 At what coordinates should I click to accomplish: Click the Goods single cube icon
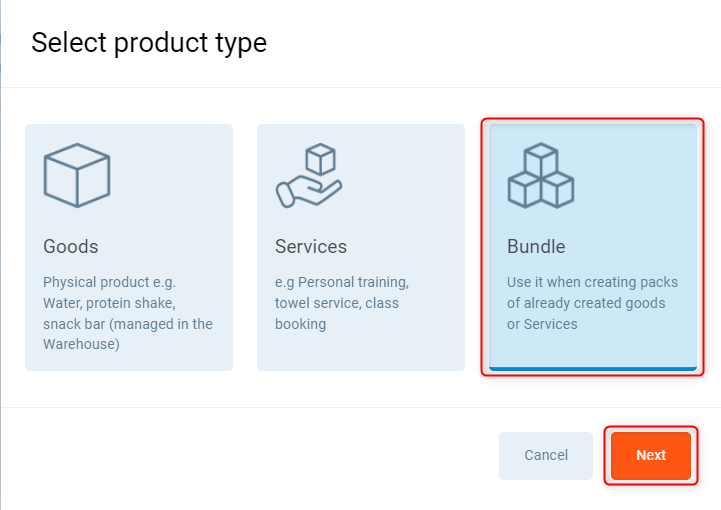coord(77,175)
